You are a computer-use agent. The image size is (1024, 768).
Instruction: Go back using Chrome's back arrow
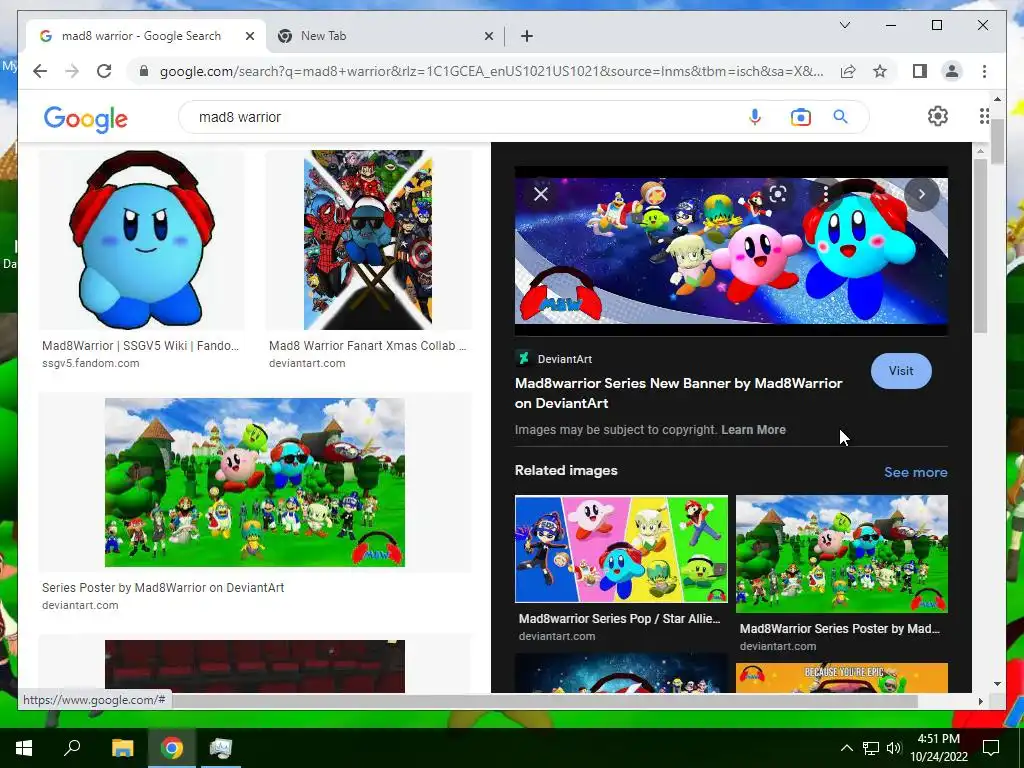coord(40,71)
